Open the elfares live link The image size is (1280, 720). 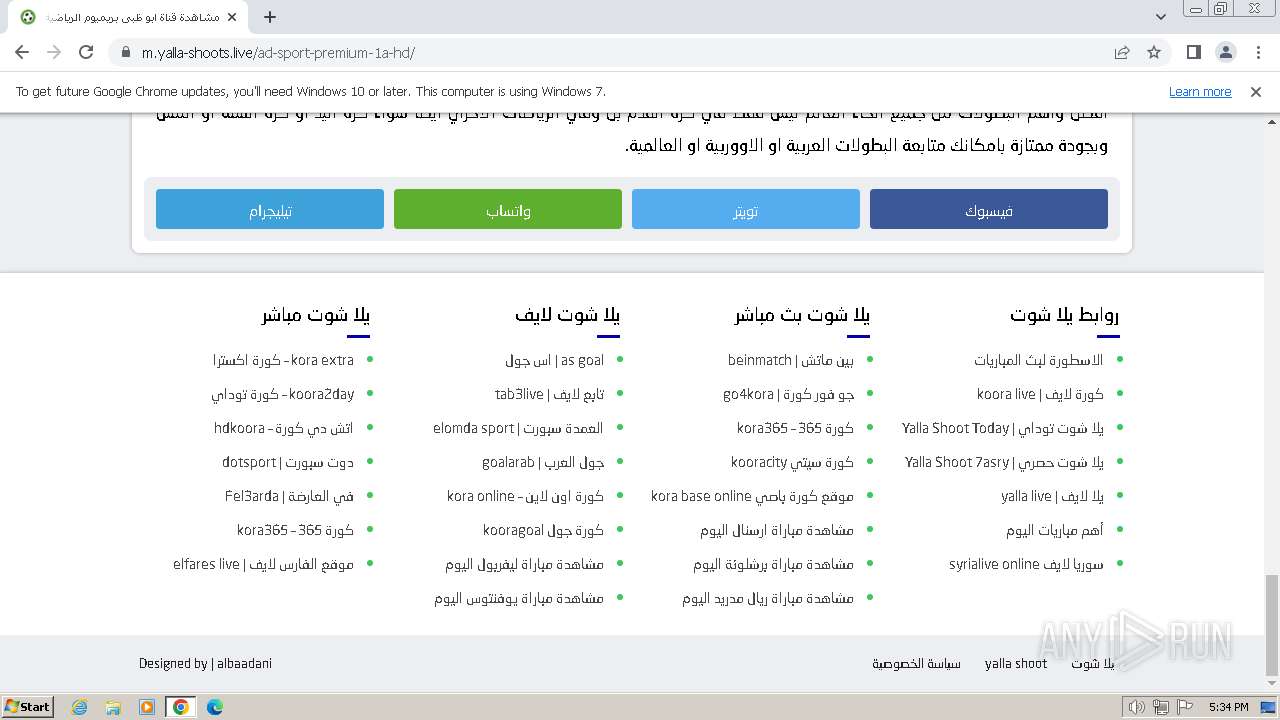pyautogui.click(x=263, y=564)
